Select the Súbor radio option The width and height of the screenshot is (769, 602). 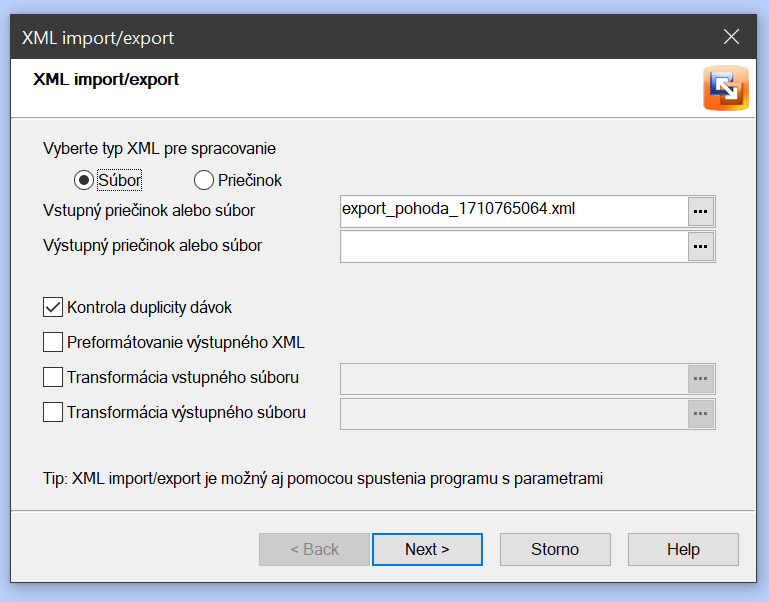click(84, 181)
